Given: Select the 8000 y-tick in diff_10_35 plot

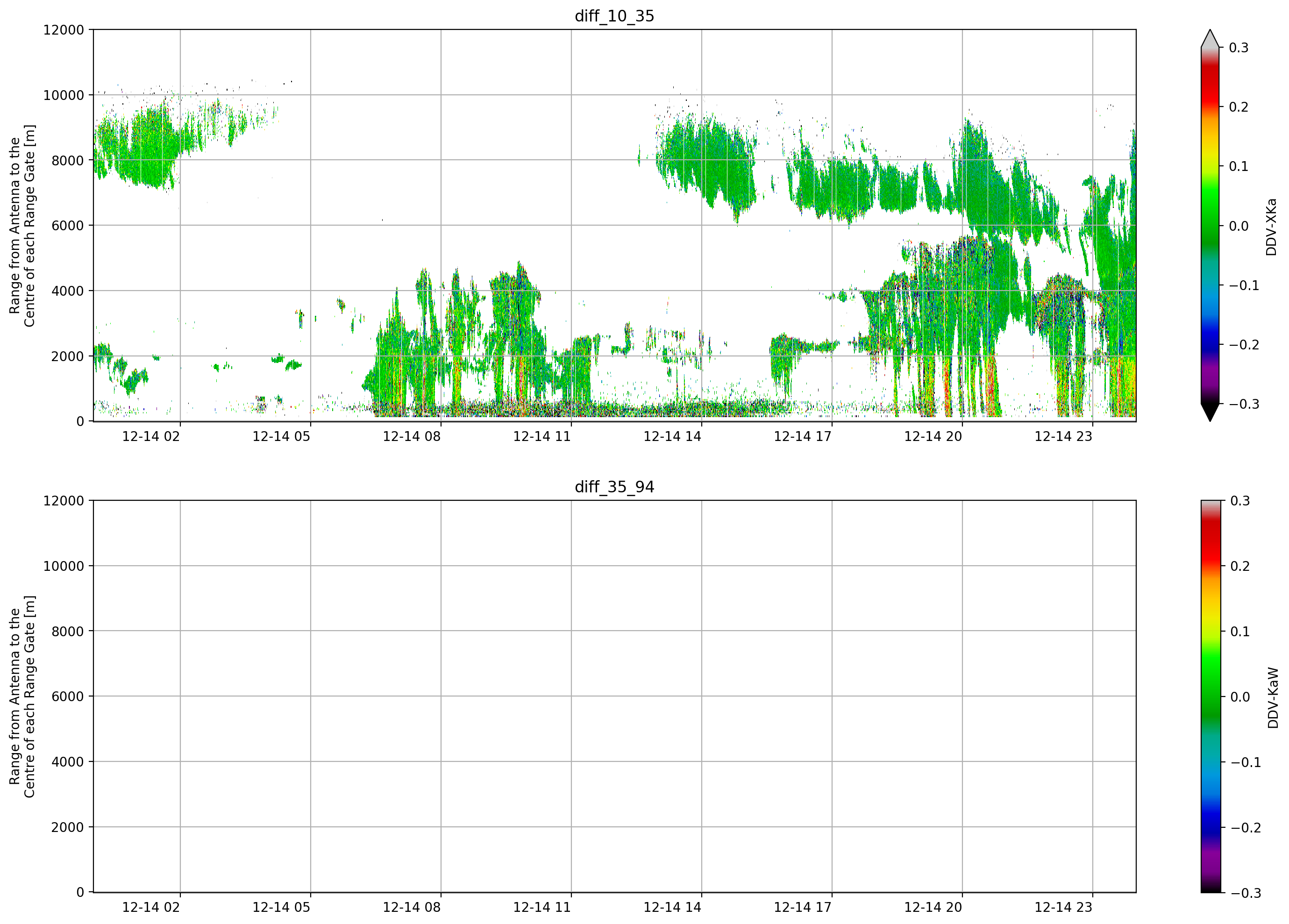Looking at the screenshot, I should tap(68, 160).
